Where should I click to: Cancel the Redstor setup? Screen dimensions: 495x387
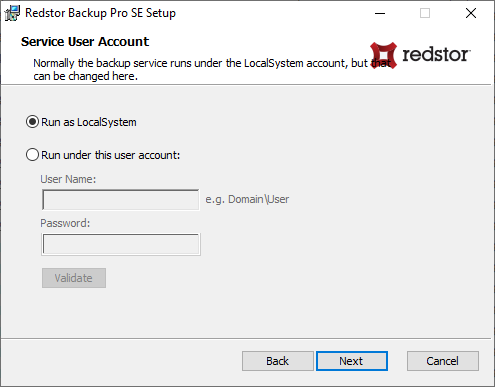coord(443,361)
